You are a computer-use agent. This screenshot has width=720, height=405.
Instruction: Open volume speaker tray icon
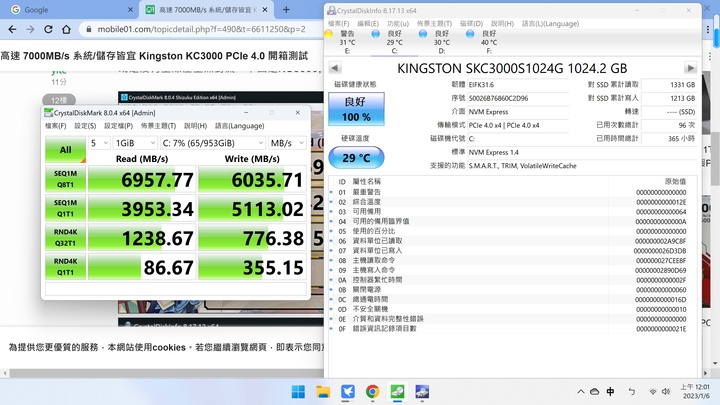[666, 392]
